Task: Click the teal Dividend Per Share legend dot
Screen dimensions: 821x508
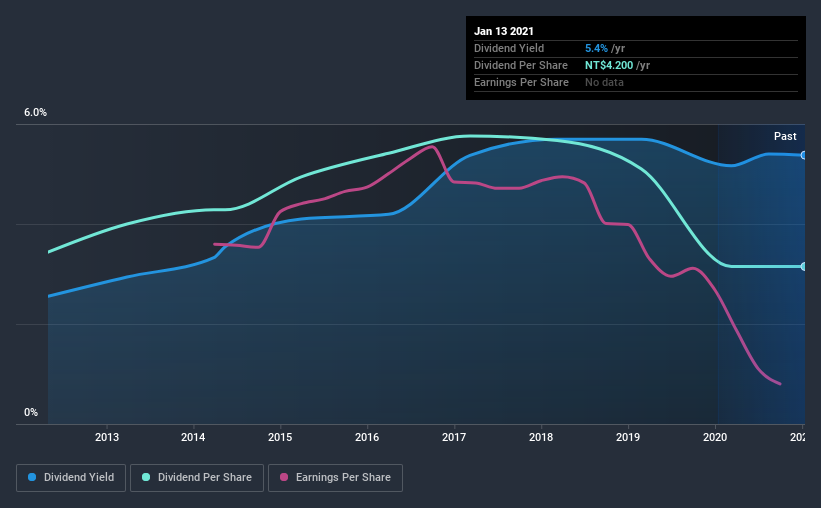Action: [x=146, y=477]
